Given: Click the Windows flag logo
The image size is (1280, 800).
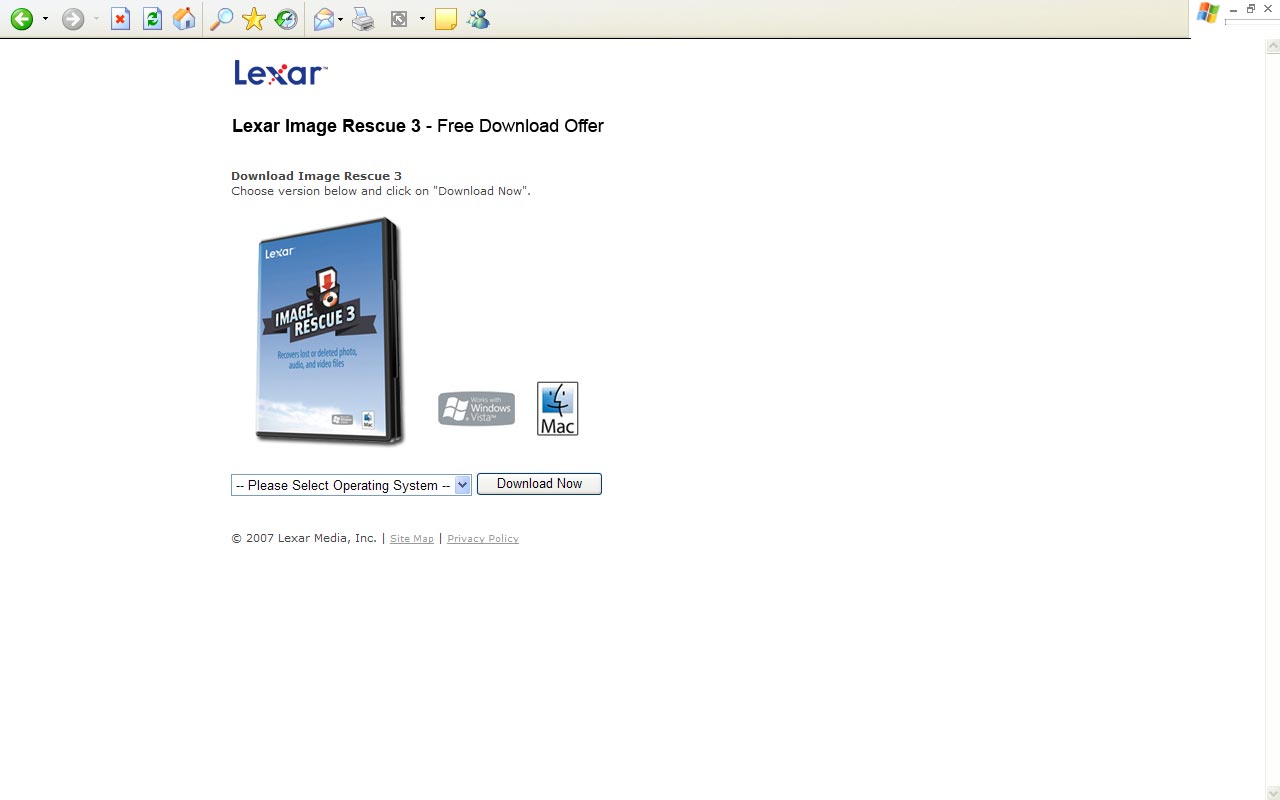Looking at the screenshot, I should (x=1207, y=13).
